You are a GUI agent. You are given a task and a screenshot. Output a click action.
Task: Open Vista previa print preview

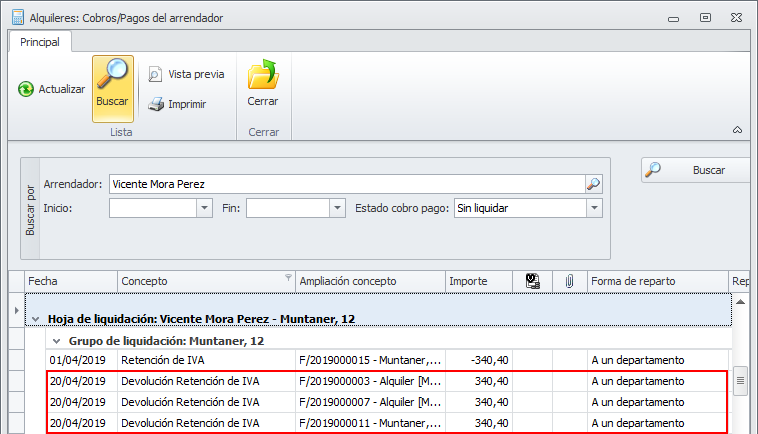point(187,74)
